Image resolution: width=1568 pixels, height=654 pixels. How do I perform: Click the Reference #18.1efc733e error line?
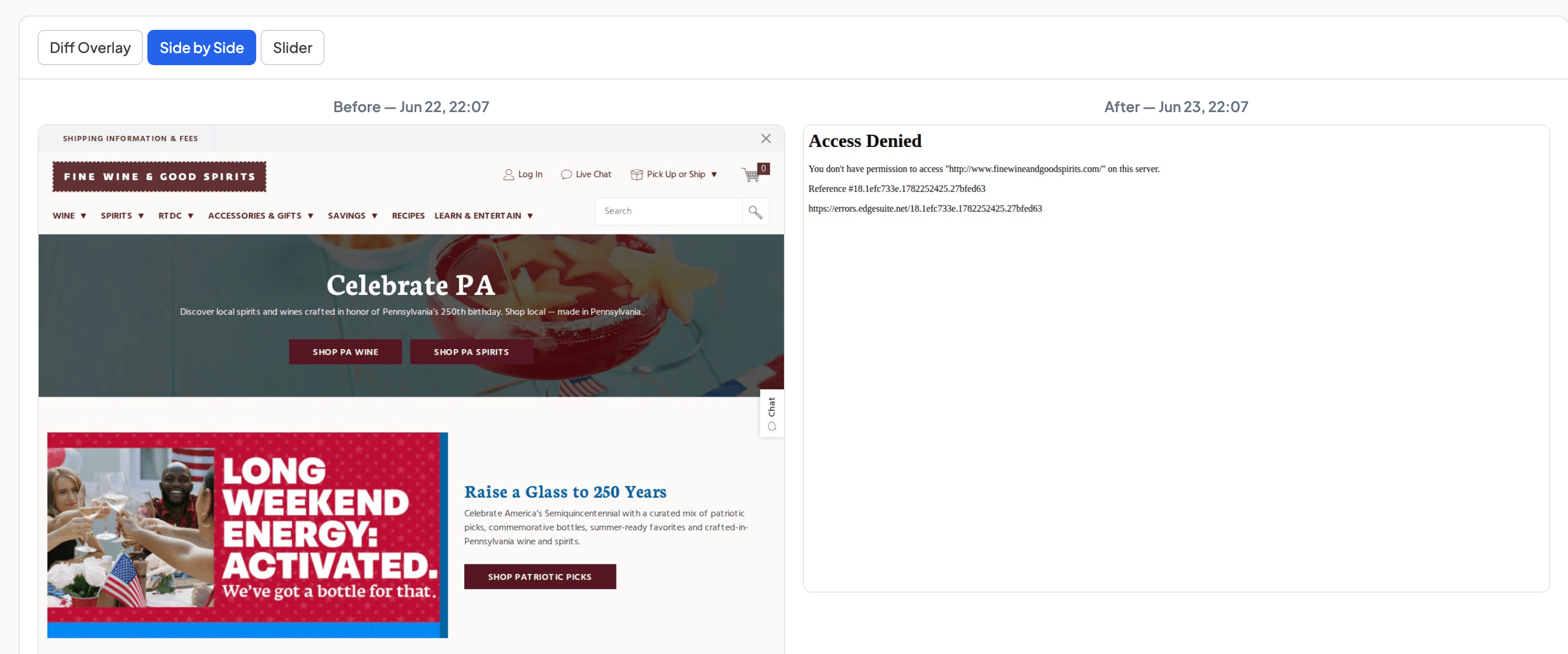click(x=897, y=189)
